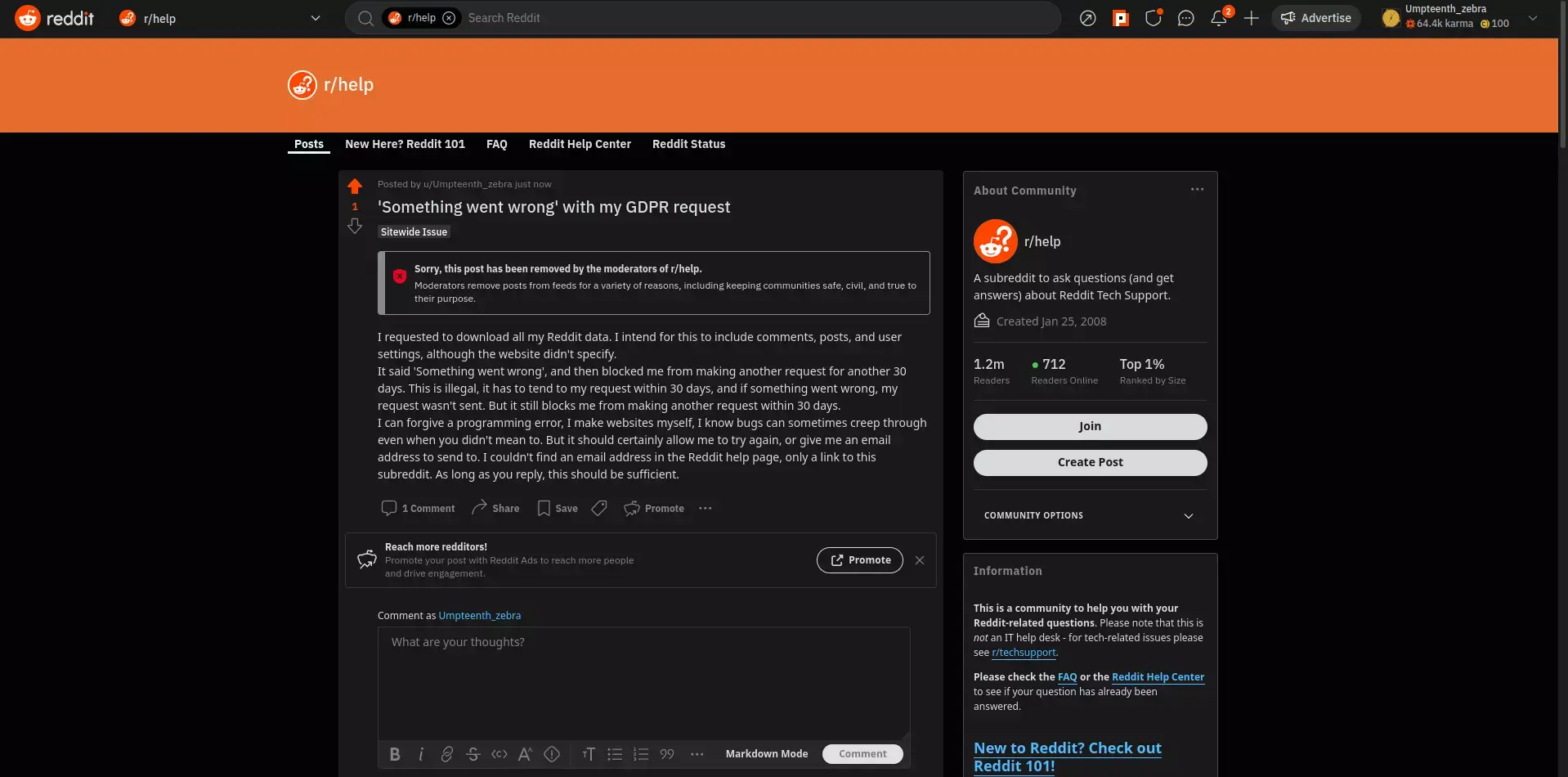Open Reddit Help Center tab
Viewport: 1568px width, 777px height.
coord(580,144)
